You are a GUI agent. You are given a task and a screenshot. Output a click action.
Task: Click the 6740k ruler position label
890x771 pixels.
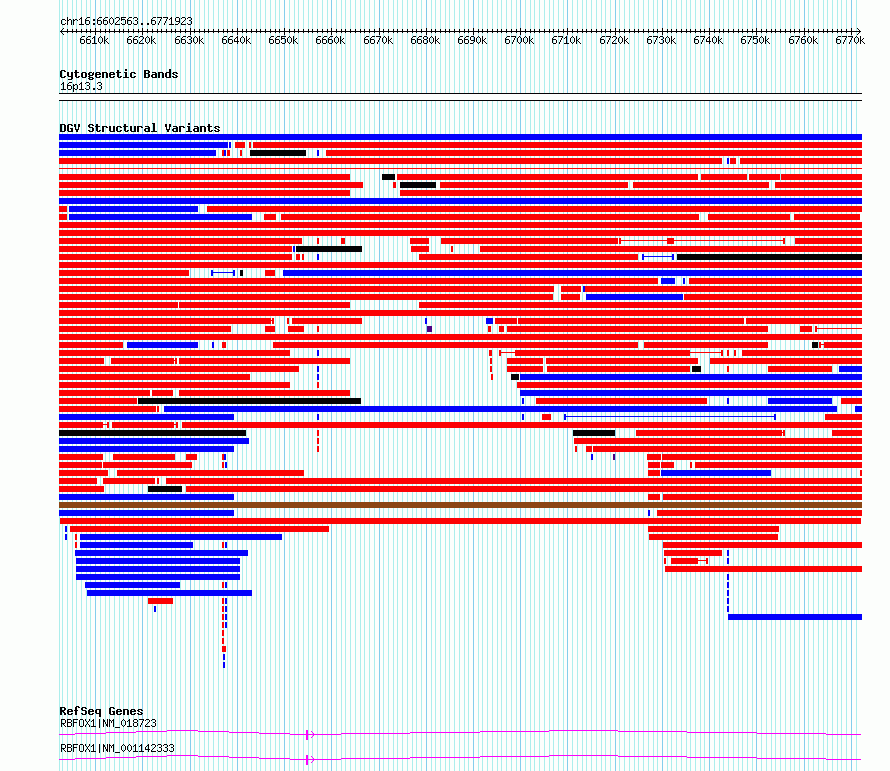pos(708,40)
